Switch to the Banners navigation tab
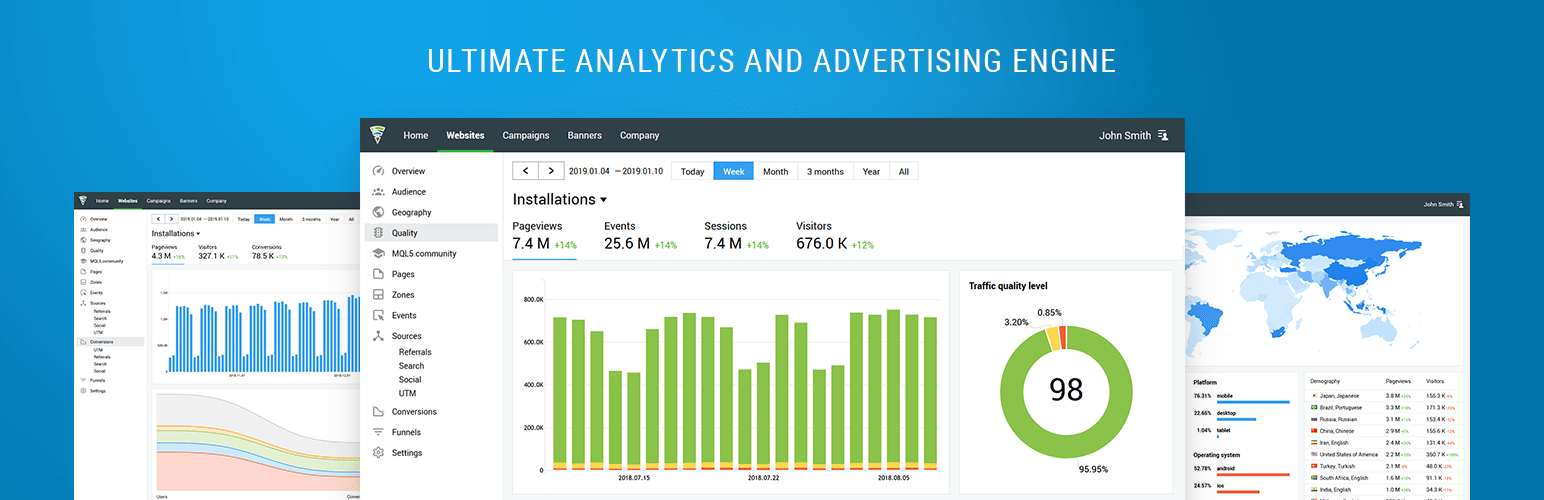 [x=584, y=135]
